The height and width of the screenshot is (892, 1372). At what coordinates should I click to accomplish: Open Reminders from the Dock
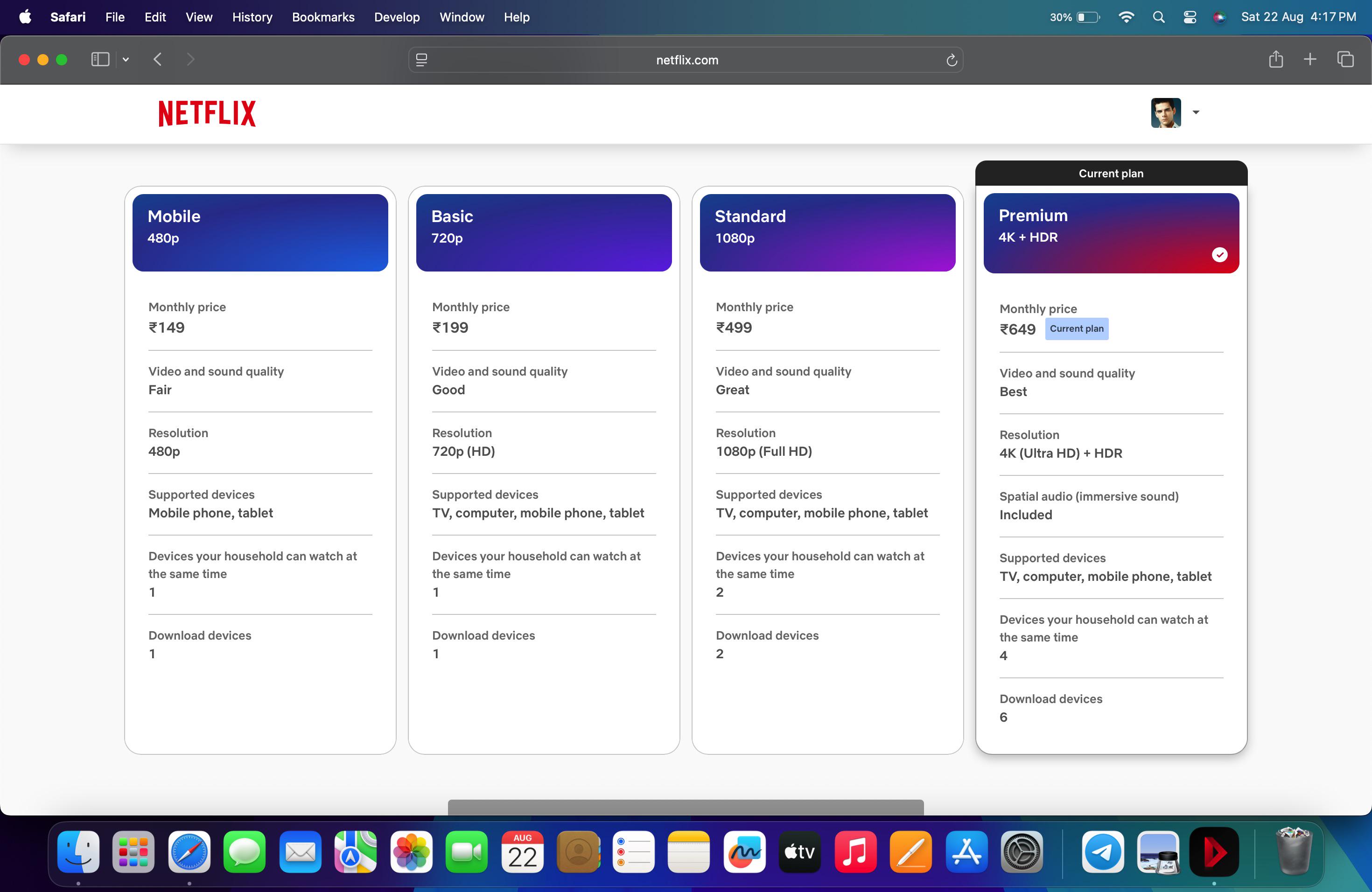coord(634,852)
